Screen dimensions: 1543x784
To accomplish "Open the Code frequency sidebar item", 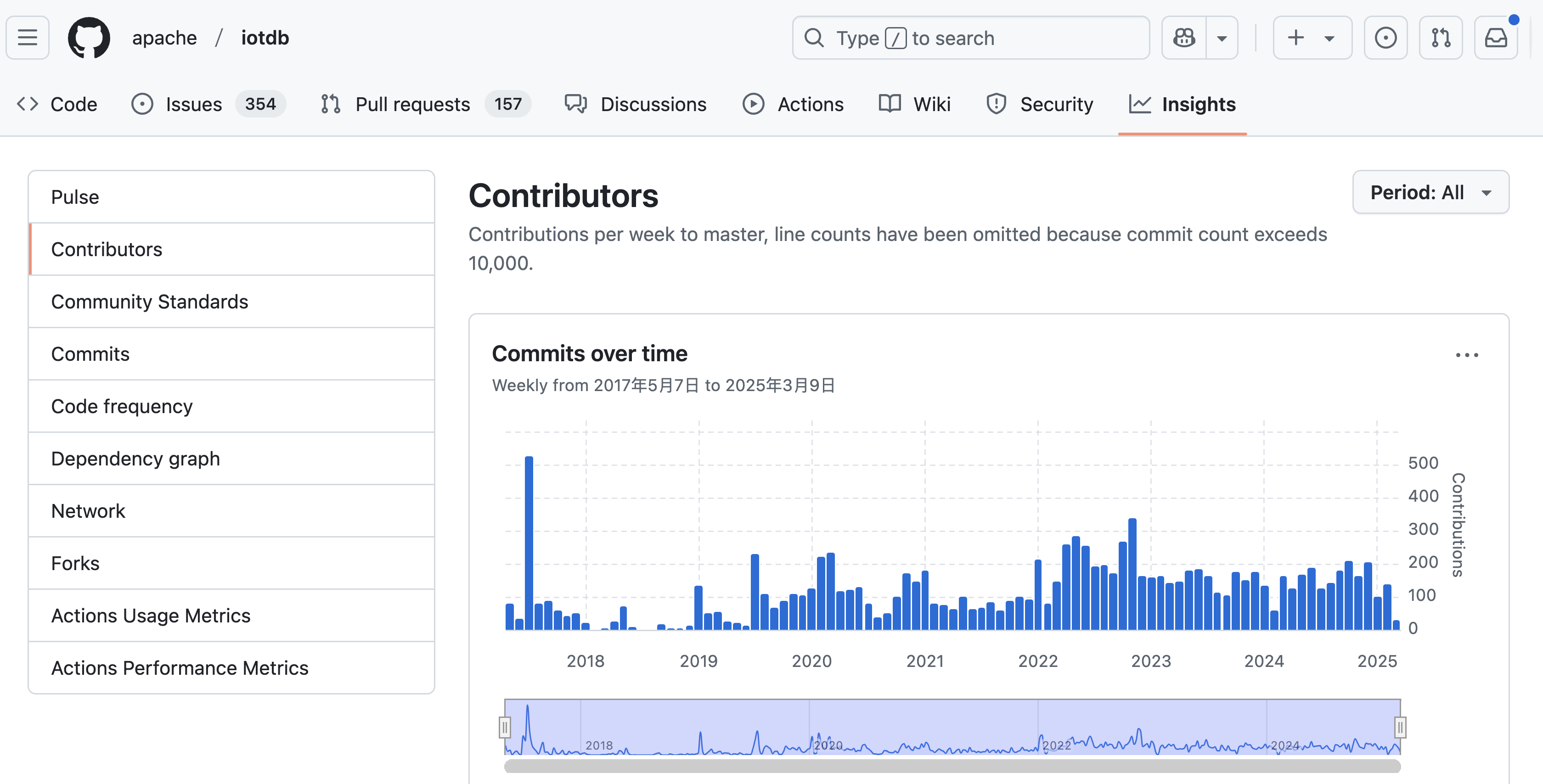I will coord(122,406).
